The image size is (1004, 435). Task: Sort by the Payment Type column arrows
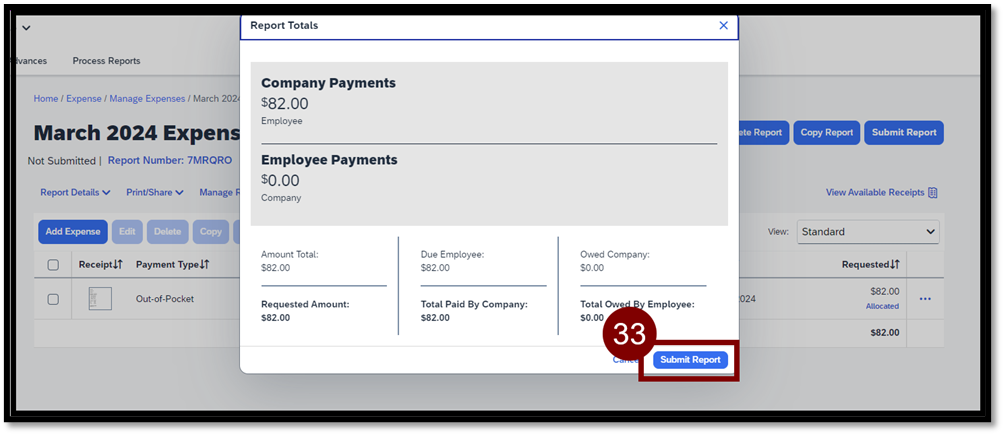click(x=205, y=265)
